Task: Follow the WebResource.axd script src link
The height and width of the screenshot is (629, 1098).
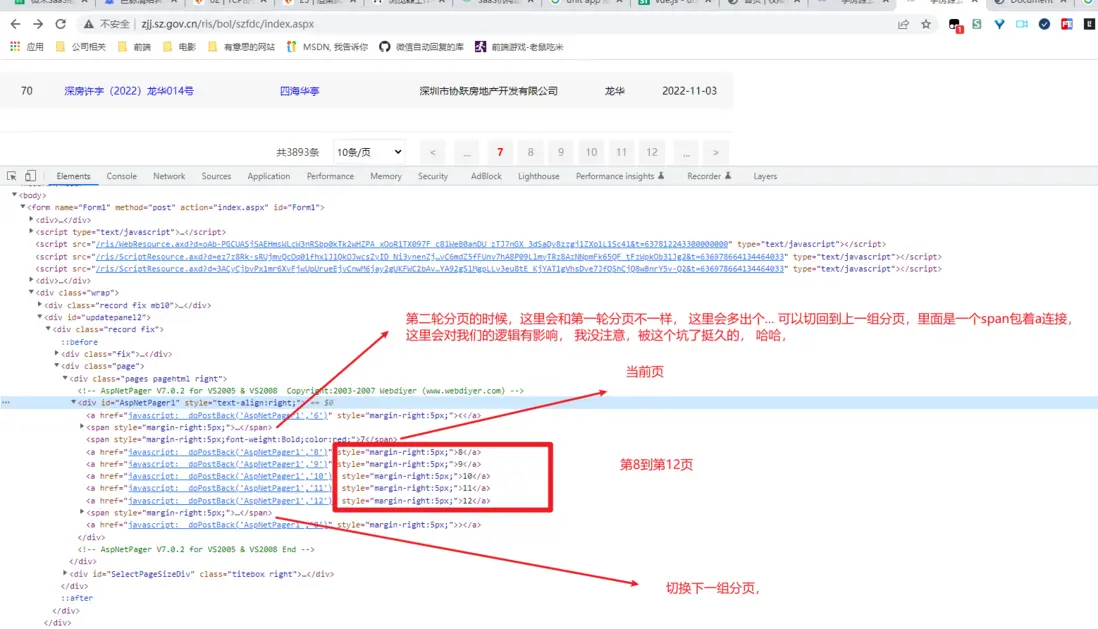Action: (x=412, y=244)
